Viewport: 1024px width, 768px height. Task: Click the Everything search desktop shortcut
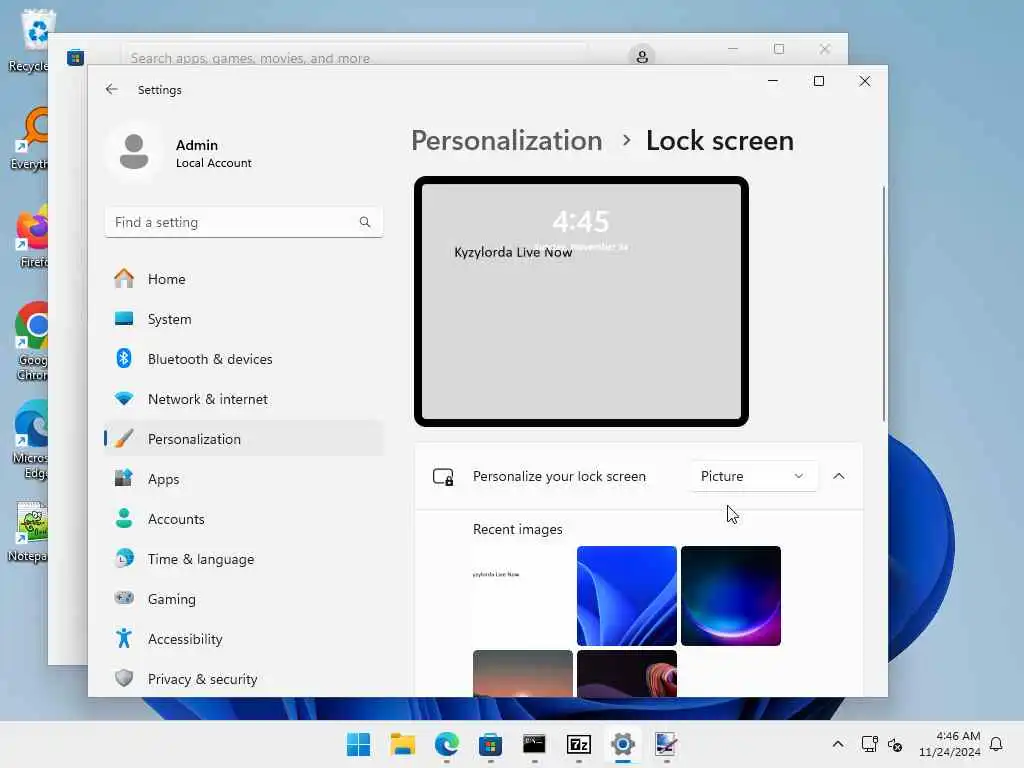coord(30,138)
